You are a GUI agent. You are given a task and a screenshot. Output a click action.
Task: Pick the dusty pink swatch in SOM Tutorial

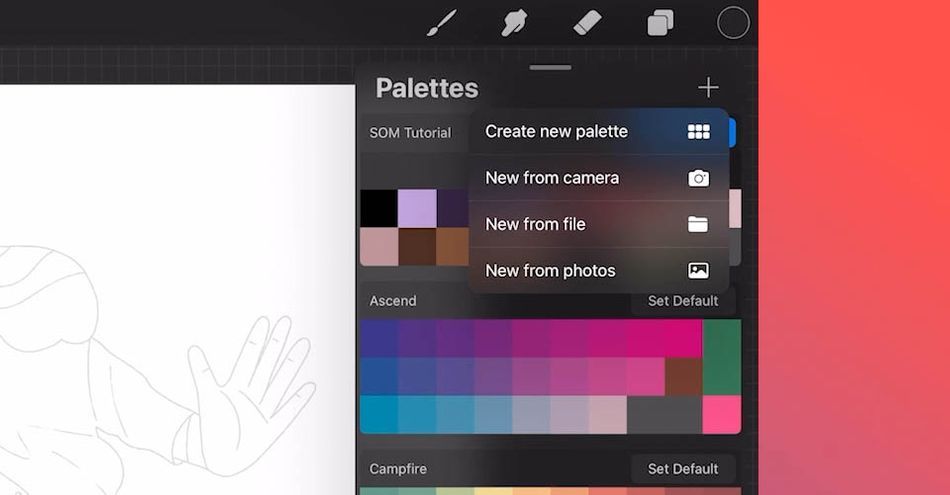[x=379, y=247]
